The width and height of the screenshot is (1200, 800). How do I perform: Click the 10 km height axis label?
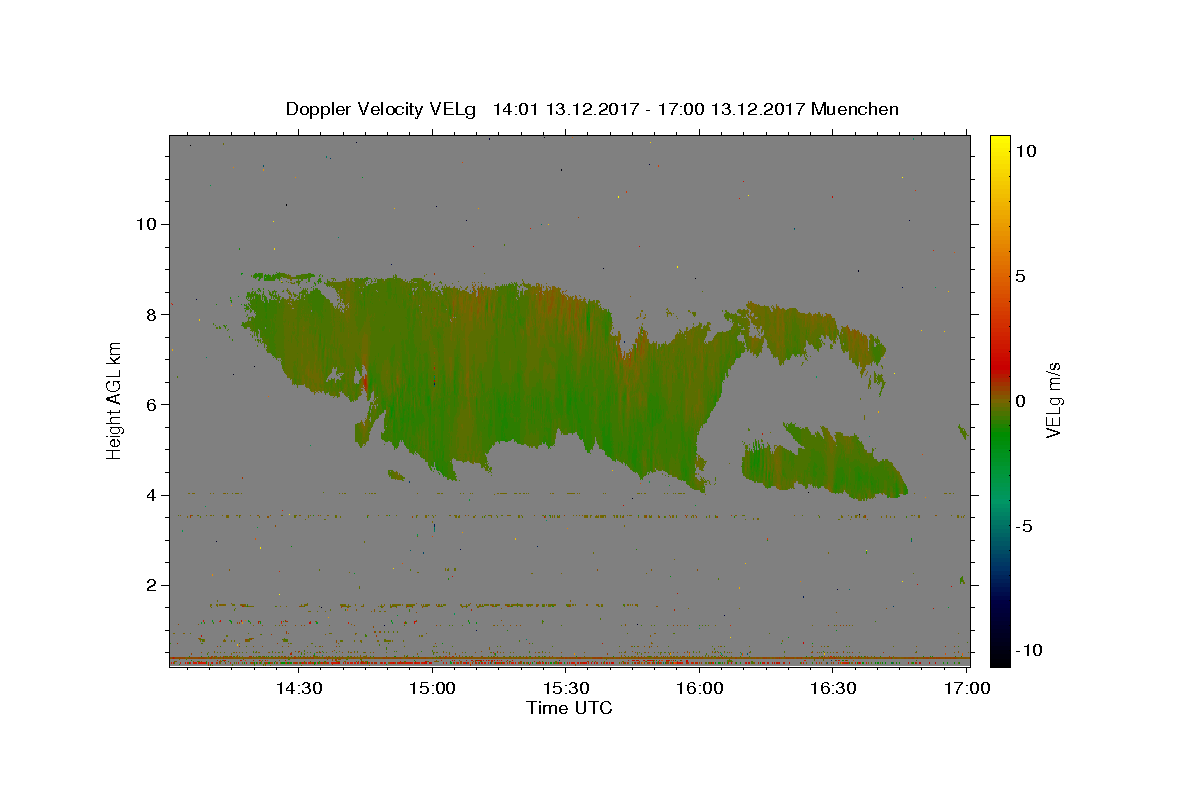146,224
